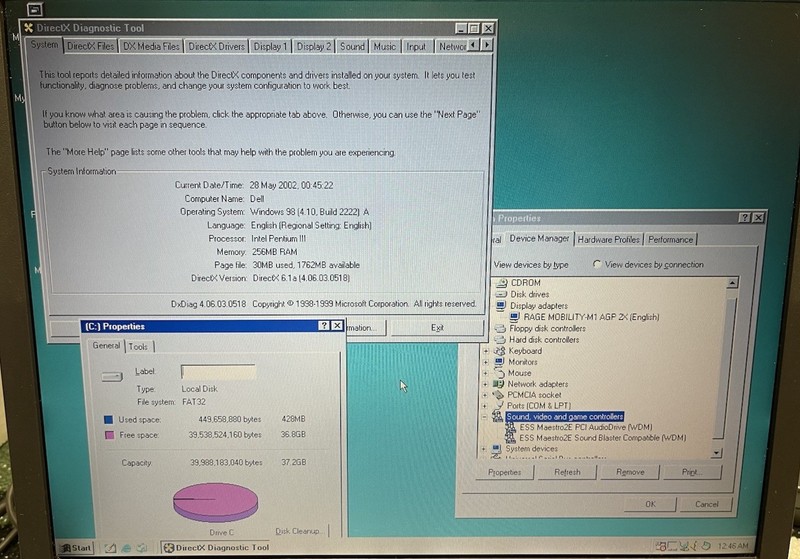Click the DirectX Diagnostic Tool taskbar button
The height and width of the screenshot is (559, 800).
(217, 548)
